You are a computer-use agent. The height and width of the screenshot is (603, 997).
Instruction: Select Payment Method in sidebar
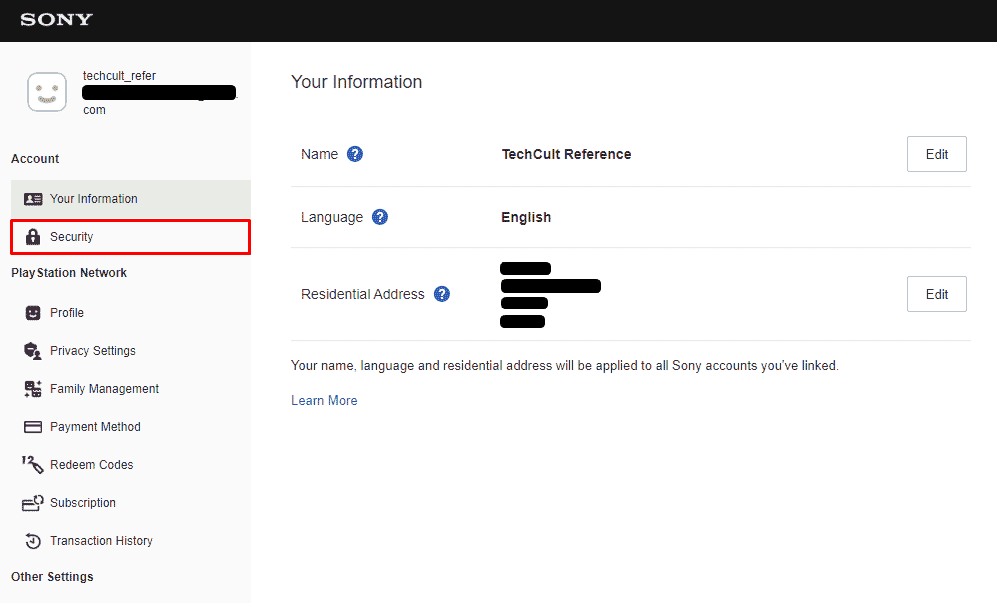click(x=131, y=427)
